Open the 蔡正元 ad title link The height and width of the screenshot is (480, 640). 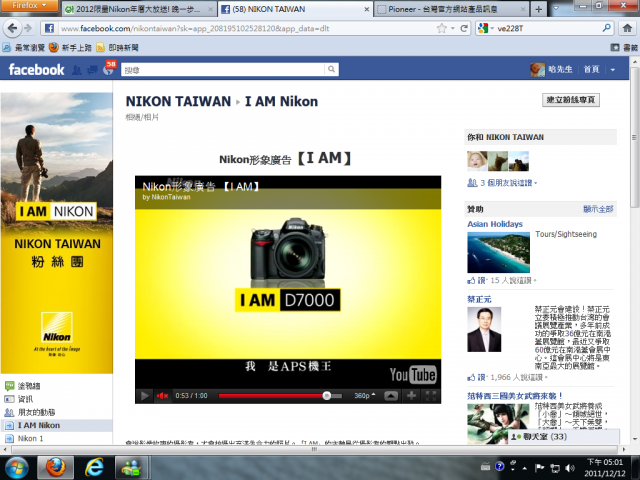pos(479,299)
